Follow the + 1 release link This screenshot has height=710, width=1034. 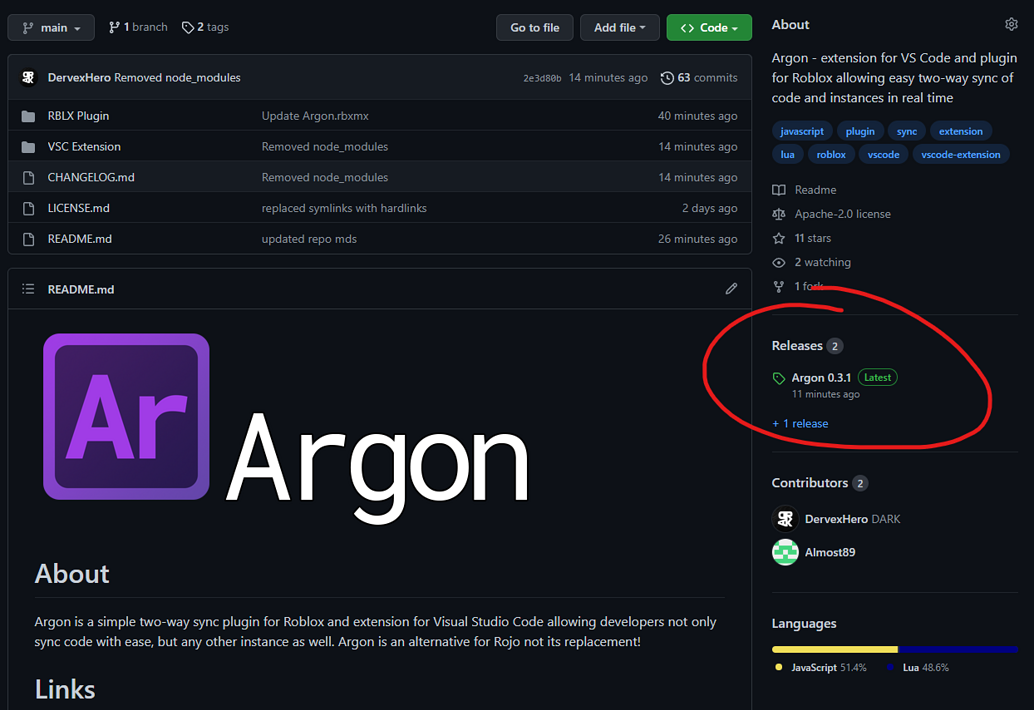click(800, 423)
